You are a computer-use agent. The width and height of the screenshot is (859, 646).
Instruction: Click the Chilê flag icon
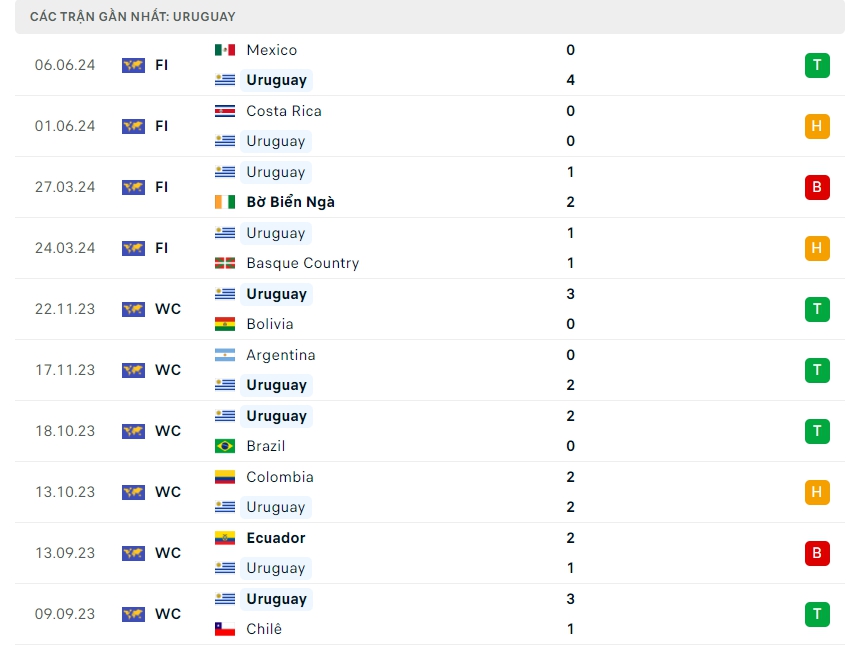225,629
